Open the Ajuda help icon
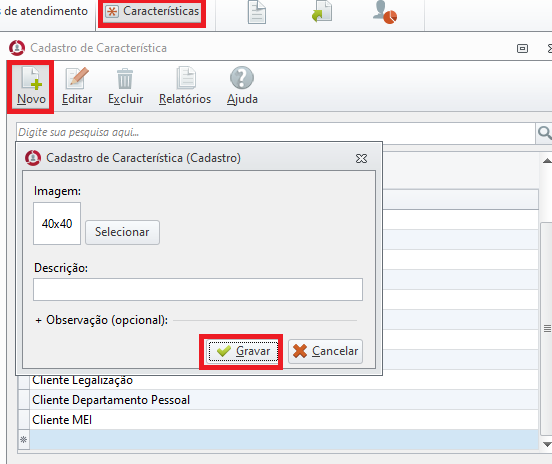Screen dimensions: 552x464 [242, 78]
